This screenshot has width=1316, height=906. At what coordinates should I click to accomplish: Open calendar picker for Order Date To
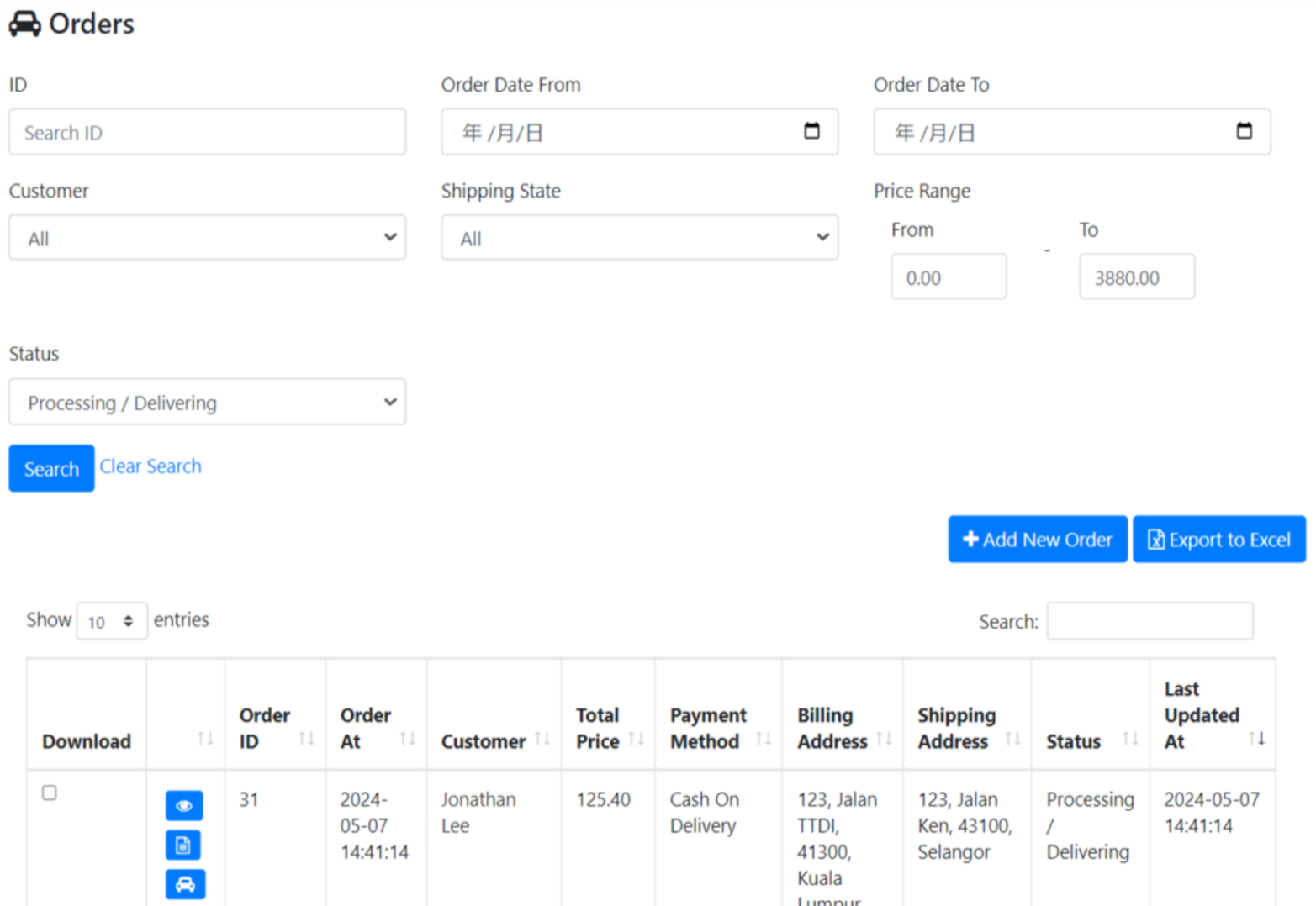point(1244,131)
